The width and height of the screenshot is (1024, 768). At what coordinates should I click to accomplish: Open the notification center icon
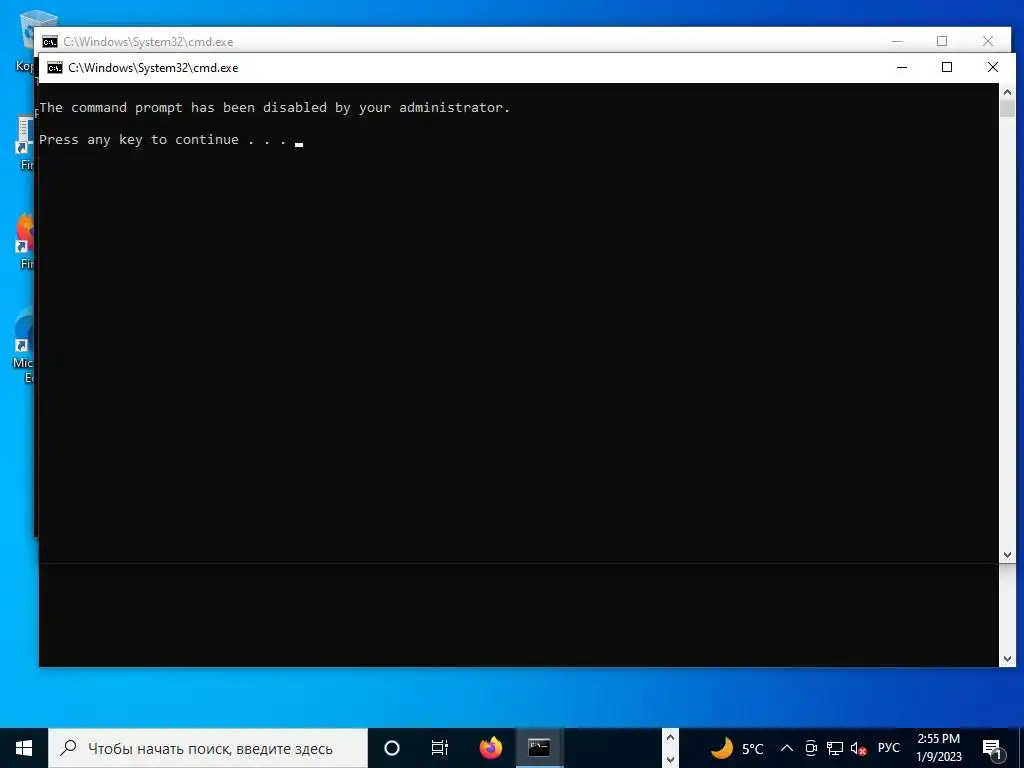coord(992,749)
